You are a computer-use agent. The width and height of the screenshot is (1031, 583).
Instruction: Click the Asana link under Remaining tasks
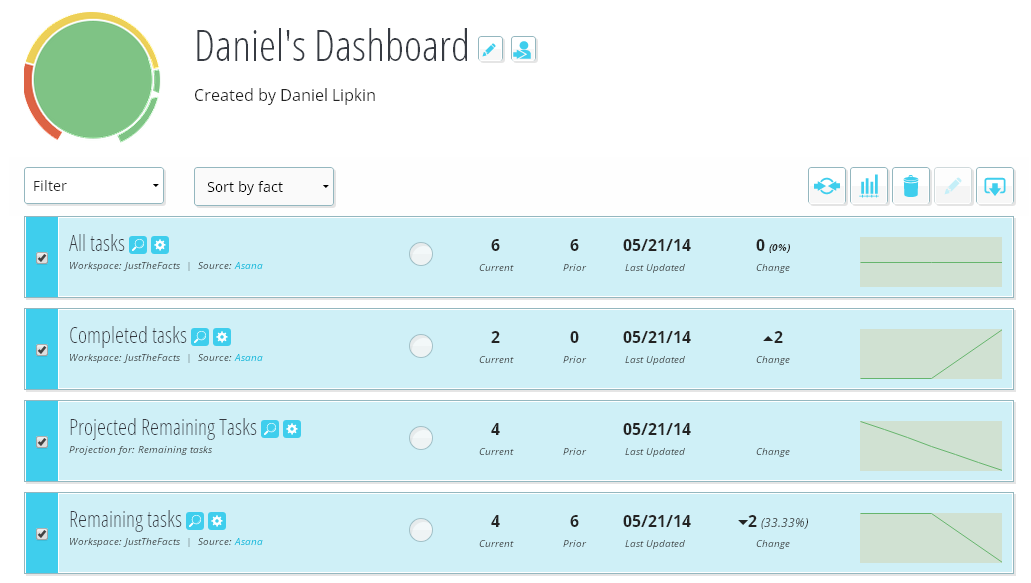coord(248,542)
